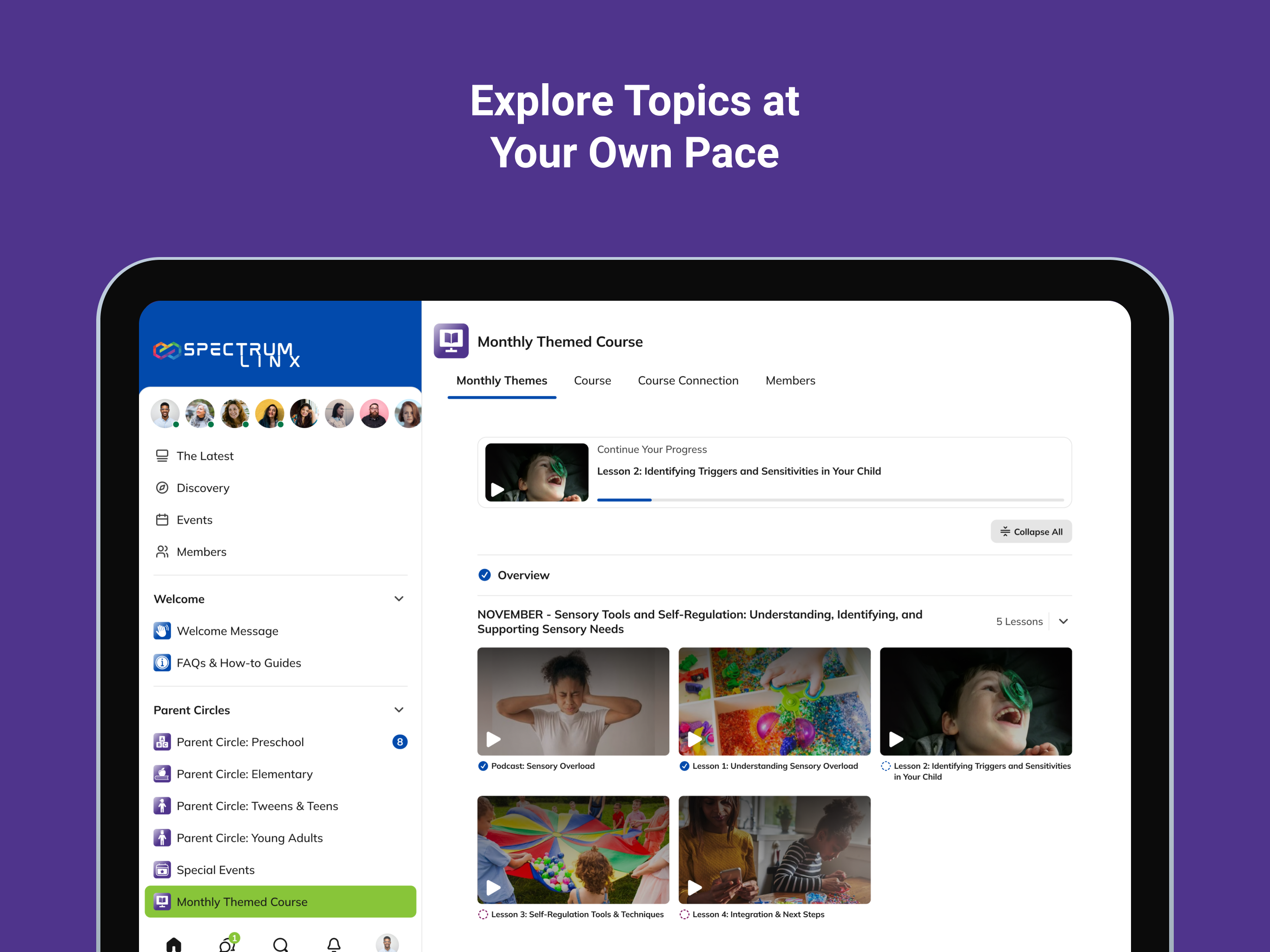Click the Monthly Themed Course header icon
Viewport: 1270px width, 952px height.
pyautogui.click(x=451, y=341)
